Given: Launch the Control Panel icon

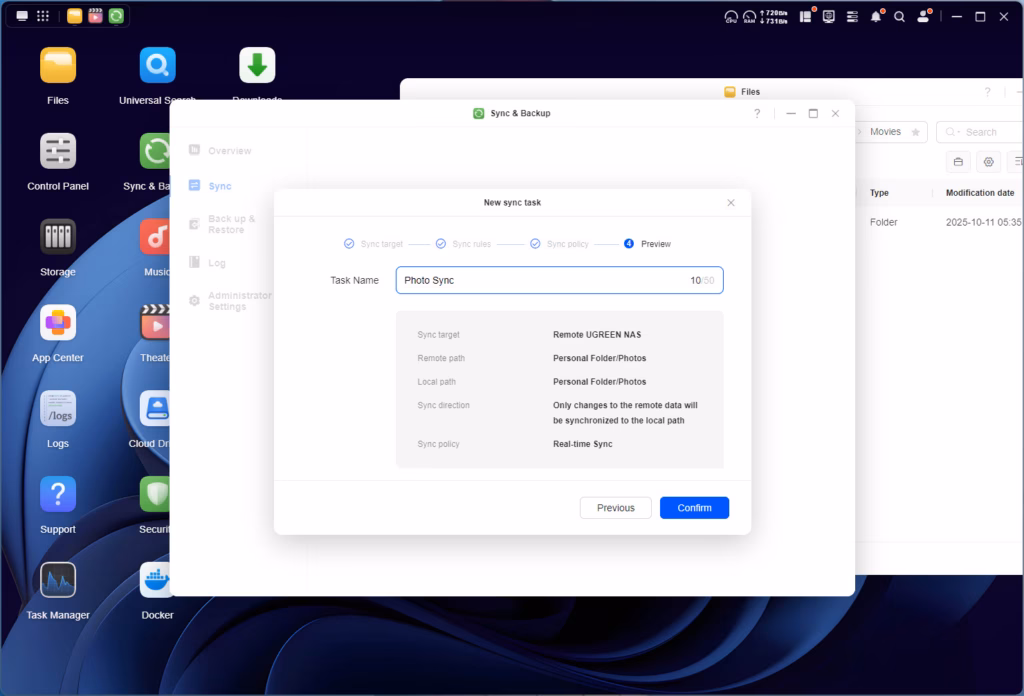Looking at the screenshot, I should [x=57, y=152].
